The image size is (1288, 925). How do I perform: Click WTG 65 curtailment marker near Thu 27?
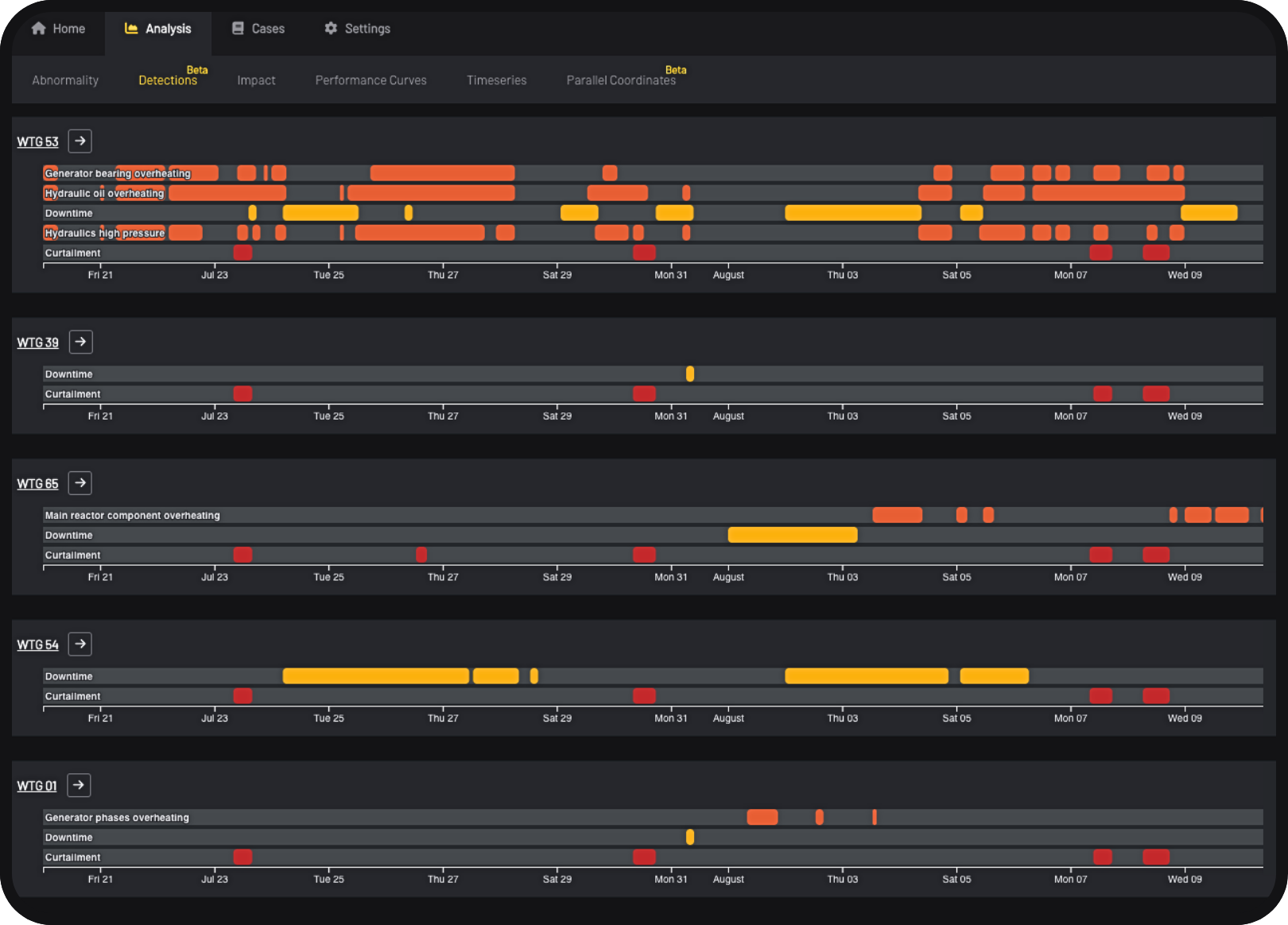pyautogui.click(x=421, y=555)
